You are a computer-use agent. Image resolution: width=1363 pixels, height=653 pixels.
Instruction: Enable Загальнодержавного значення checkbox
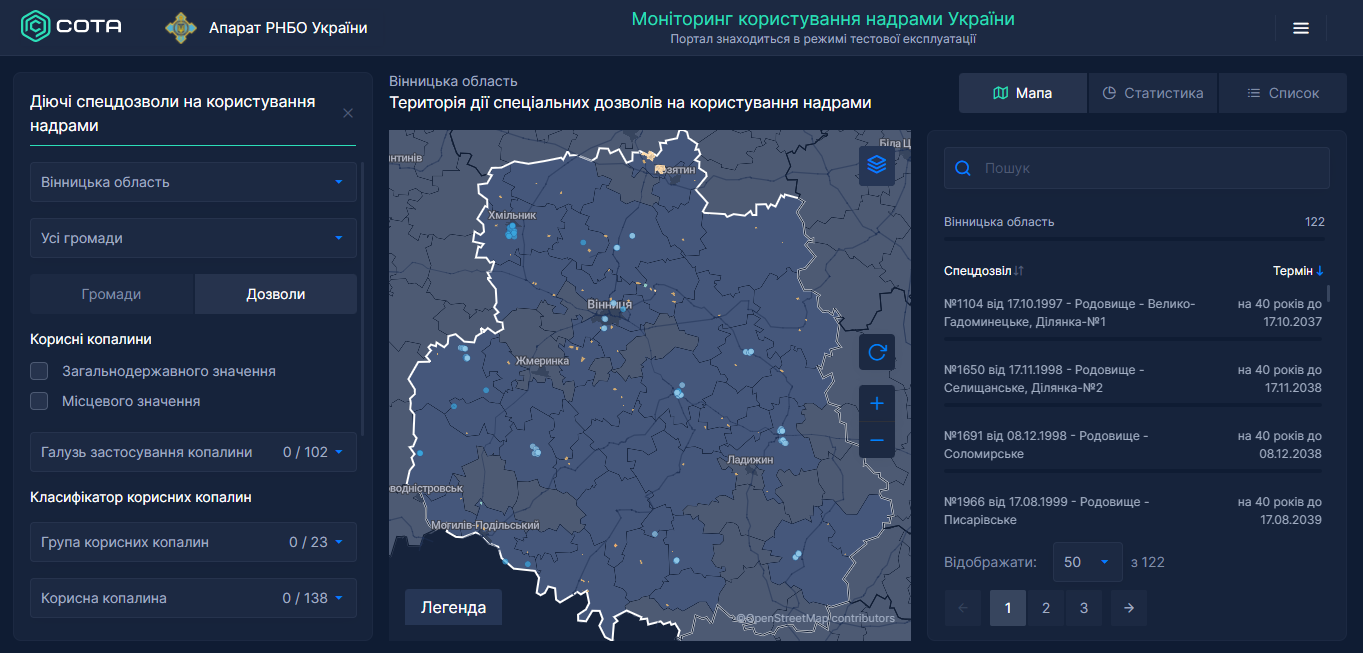point(40,371)
